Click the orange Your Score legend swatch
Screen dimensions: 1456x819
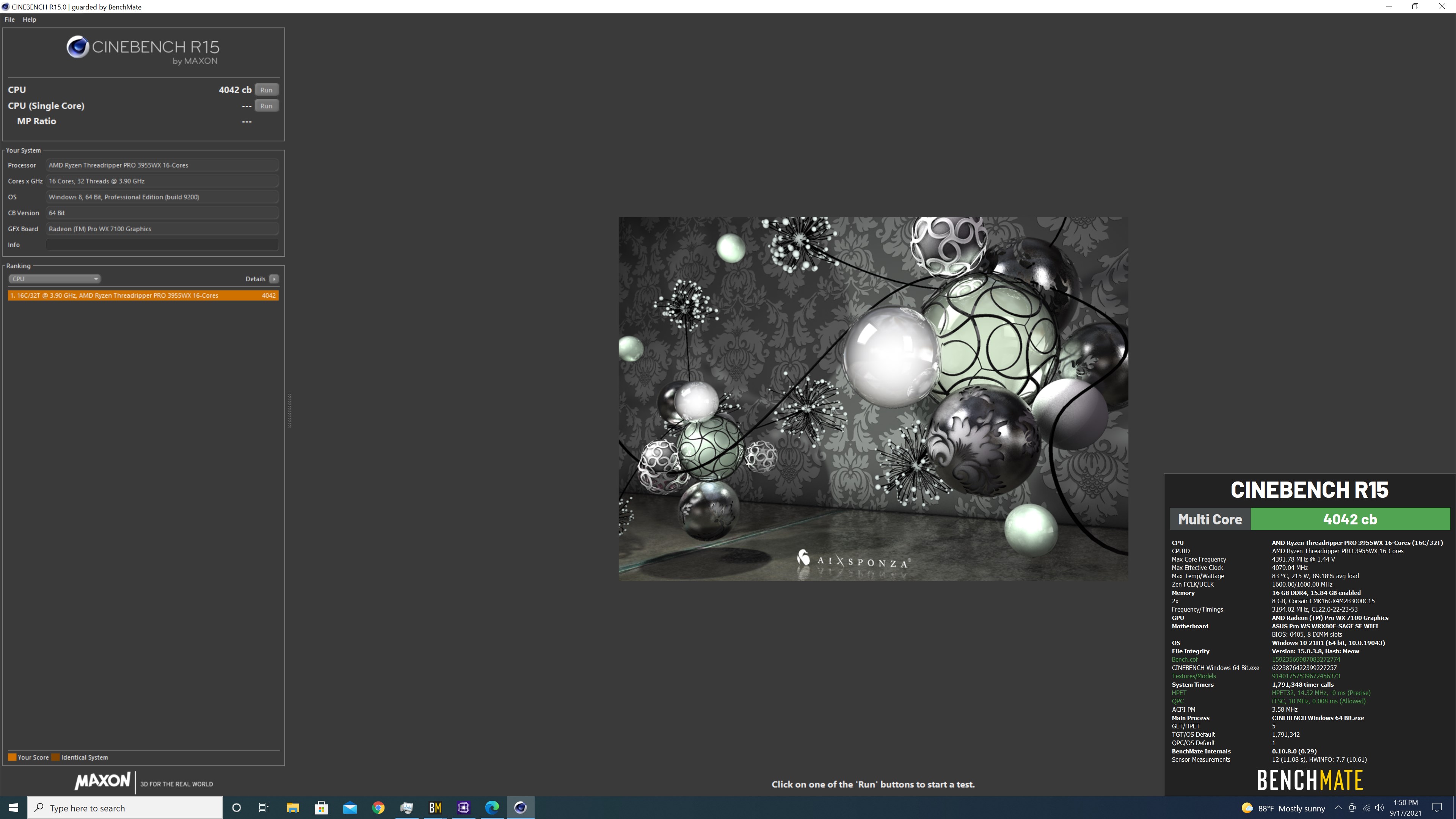12,758
